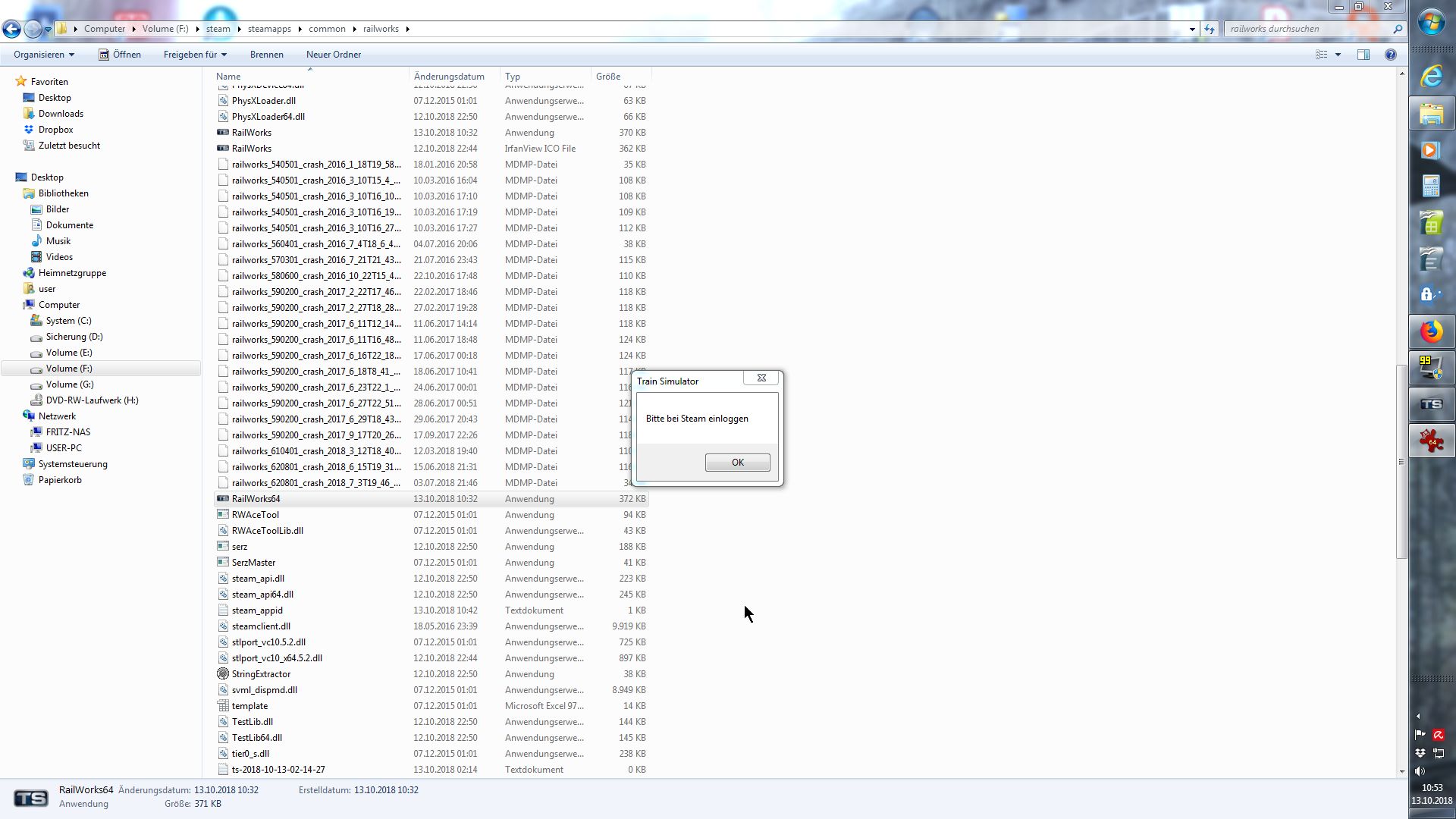Click the Internet Explorer taskbar icon

click(1431, 77)
